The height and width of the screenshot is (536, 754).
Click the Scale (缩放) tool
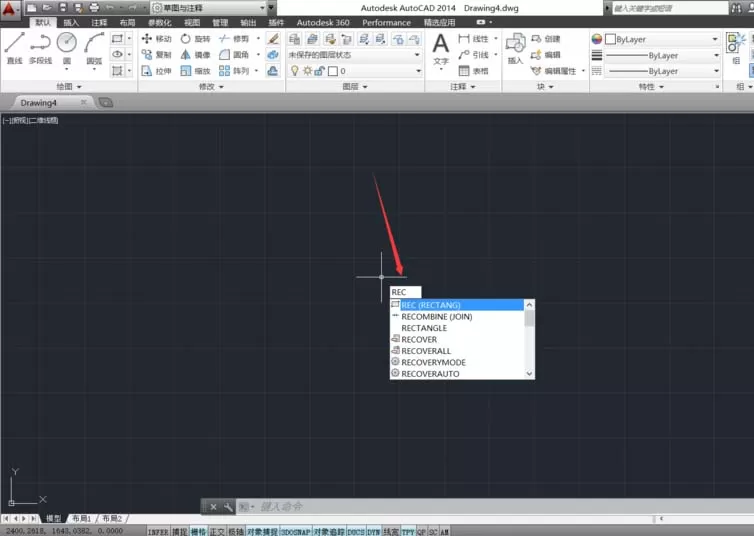195,71
